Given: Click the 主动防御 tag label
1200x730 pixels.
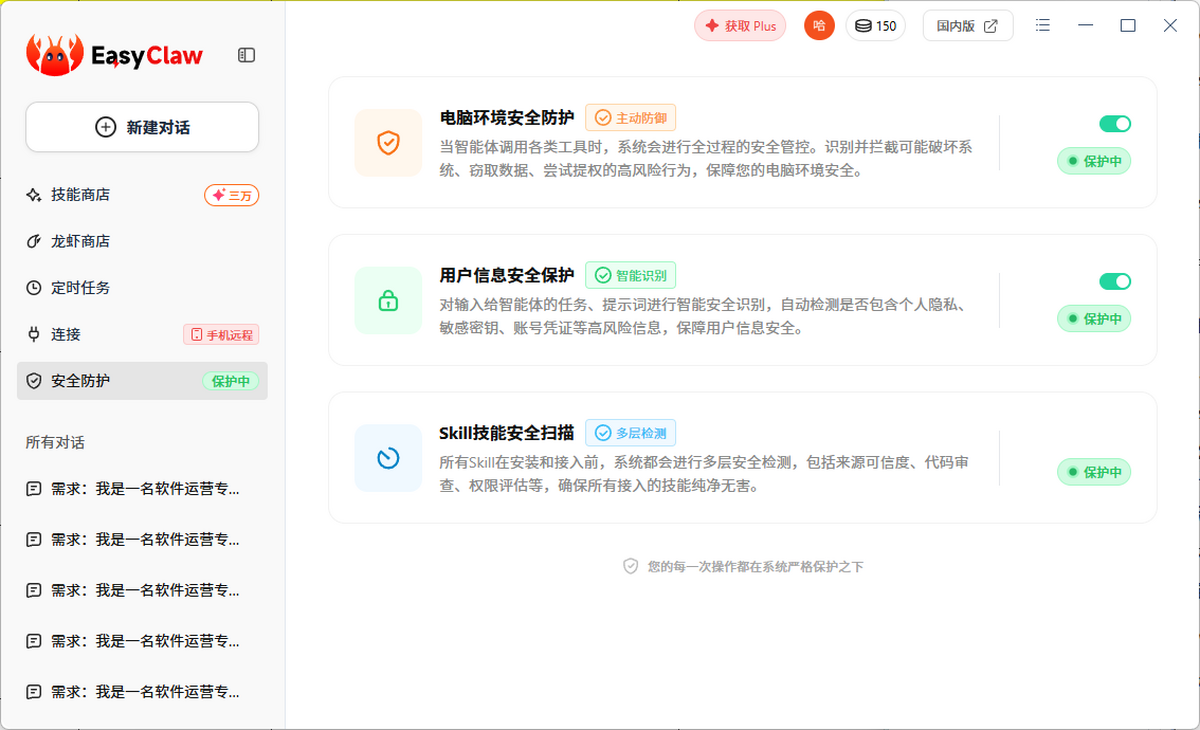Looking at the screenshot, I should pyautogui.click(x=631, y=118).
